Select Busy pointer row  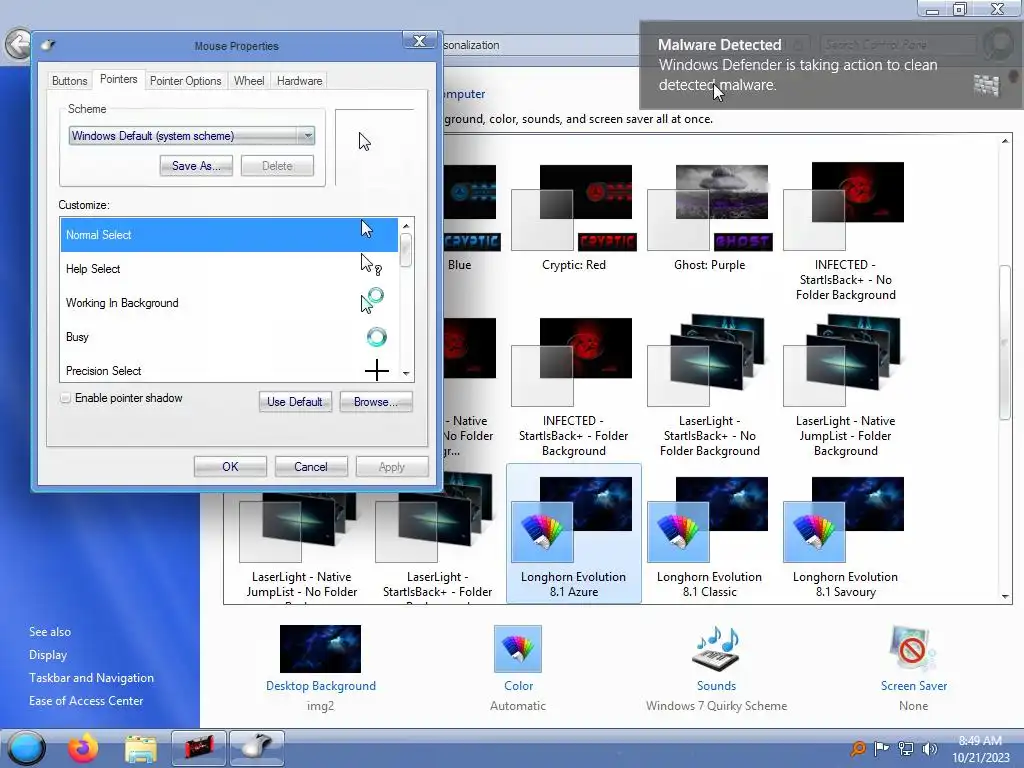(x=229, y=337)
